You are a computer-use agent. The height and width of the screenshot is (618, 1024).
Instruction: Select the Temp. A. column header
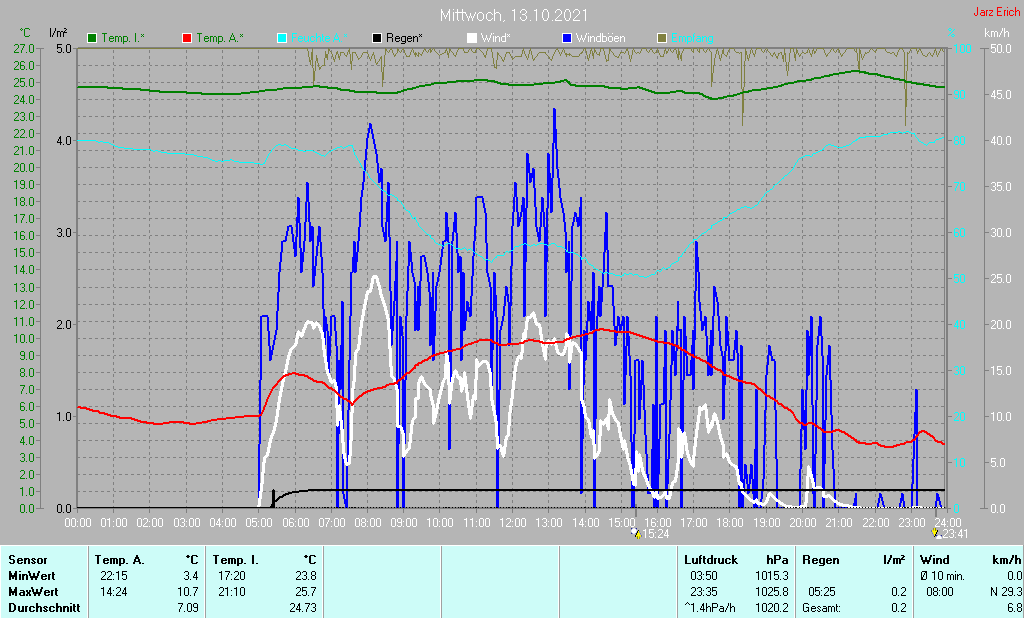[x=120, y=560]
